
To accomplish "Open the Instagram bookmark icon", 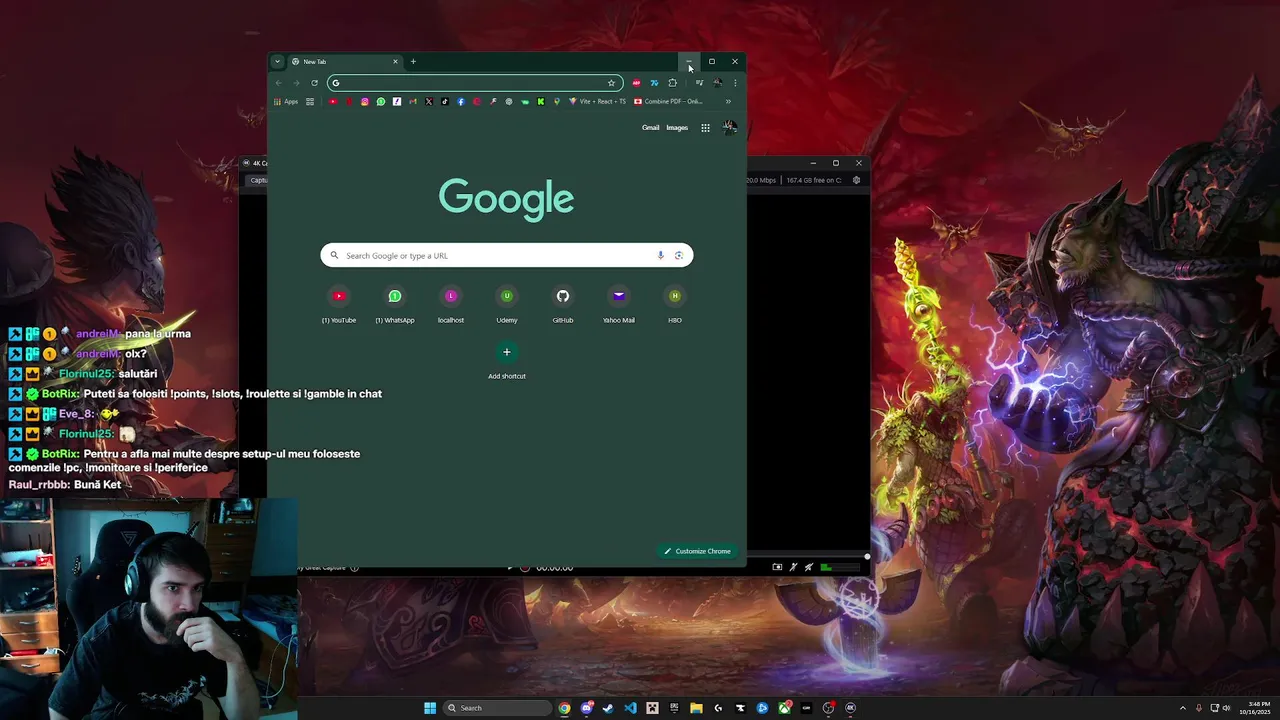I will [365, 101].
